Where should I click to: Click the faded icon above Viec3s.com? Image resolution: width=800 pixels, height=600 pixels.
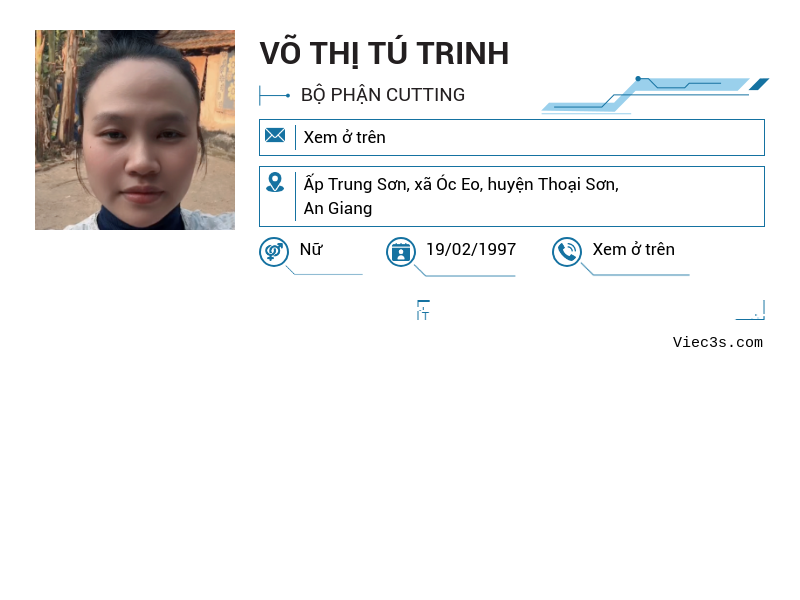click(x=751, y=308)
